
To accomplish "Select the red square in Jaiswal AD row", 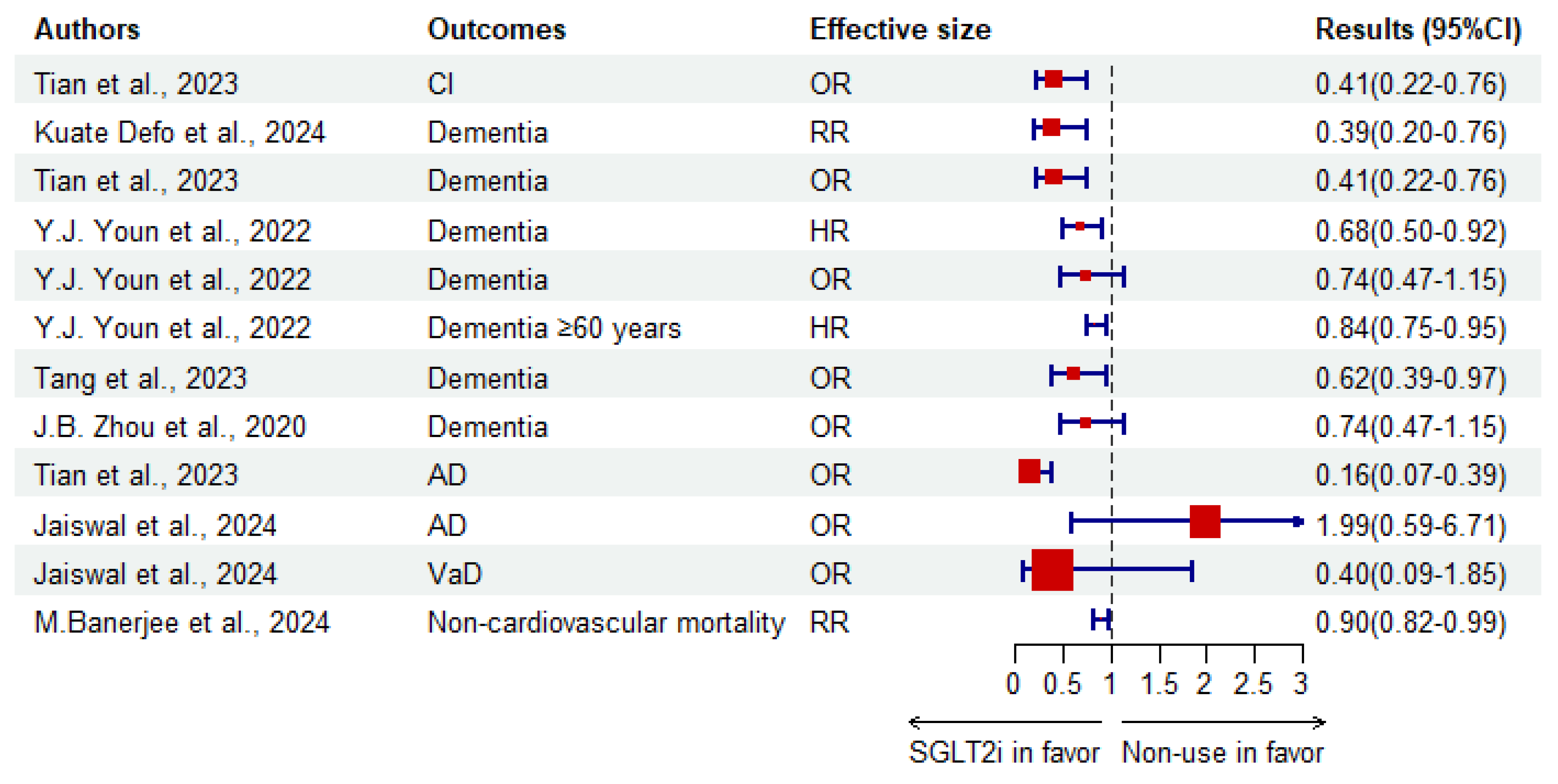I will click(x=1204, y=521).
